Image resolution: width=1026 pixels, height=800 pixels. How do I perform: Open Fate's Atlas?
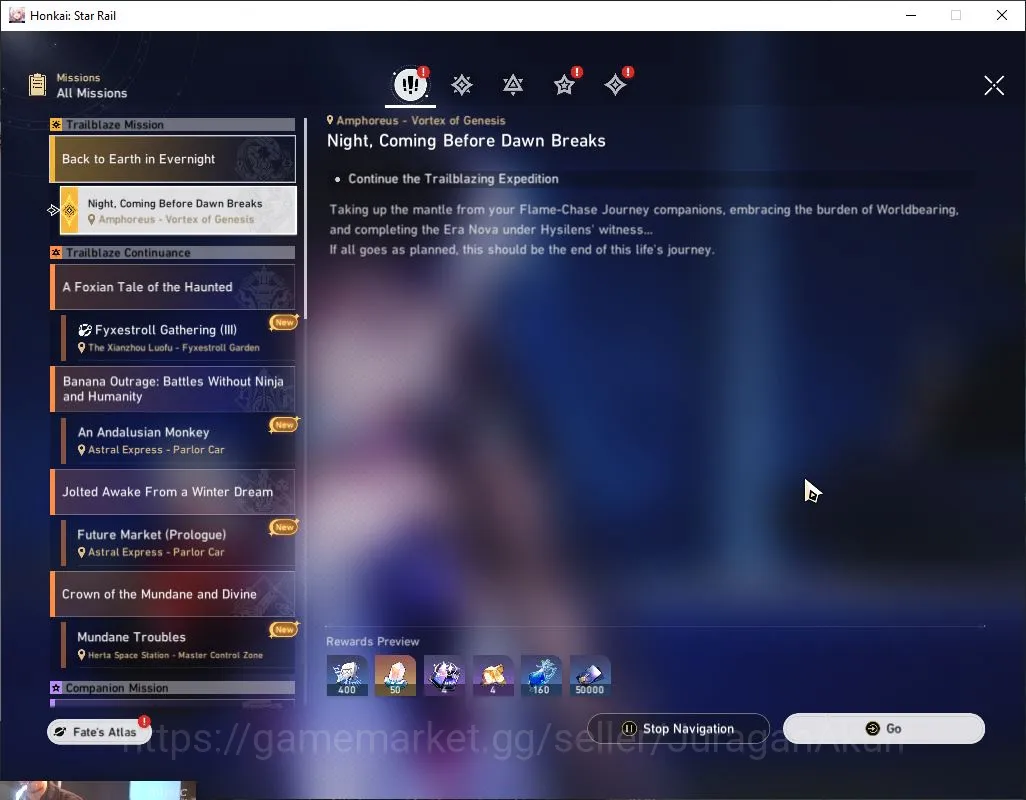(x=99, y=731)
